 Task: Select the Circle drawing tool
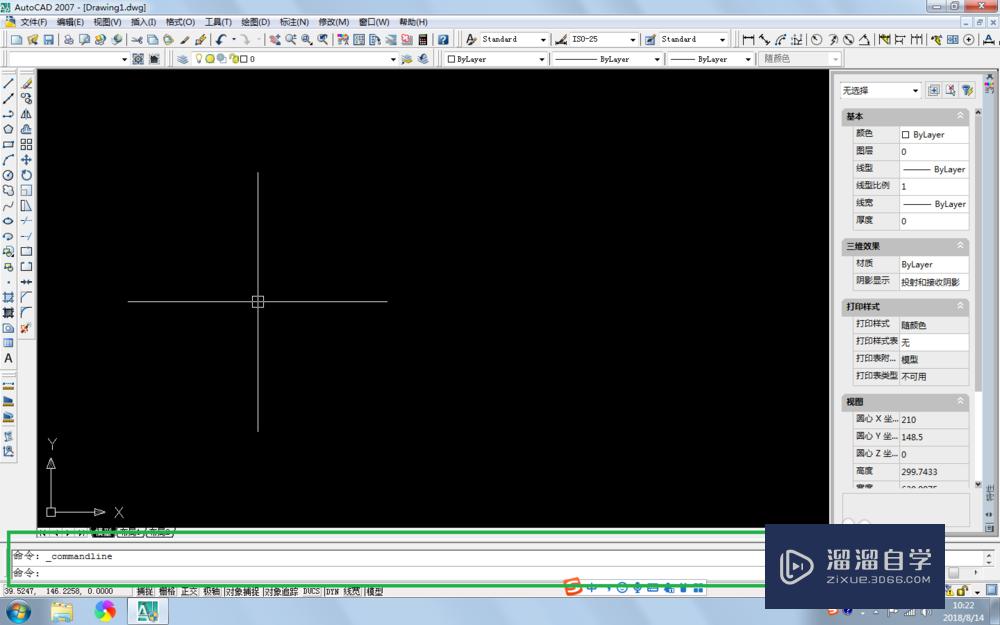(x=8, y=175)
